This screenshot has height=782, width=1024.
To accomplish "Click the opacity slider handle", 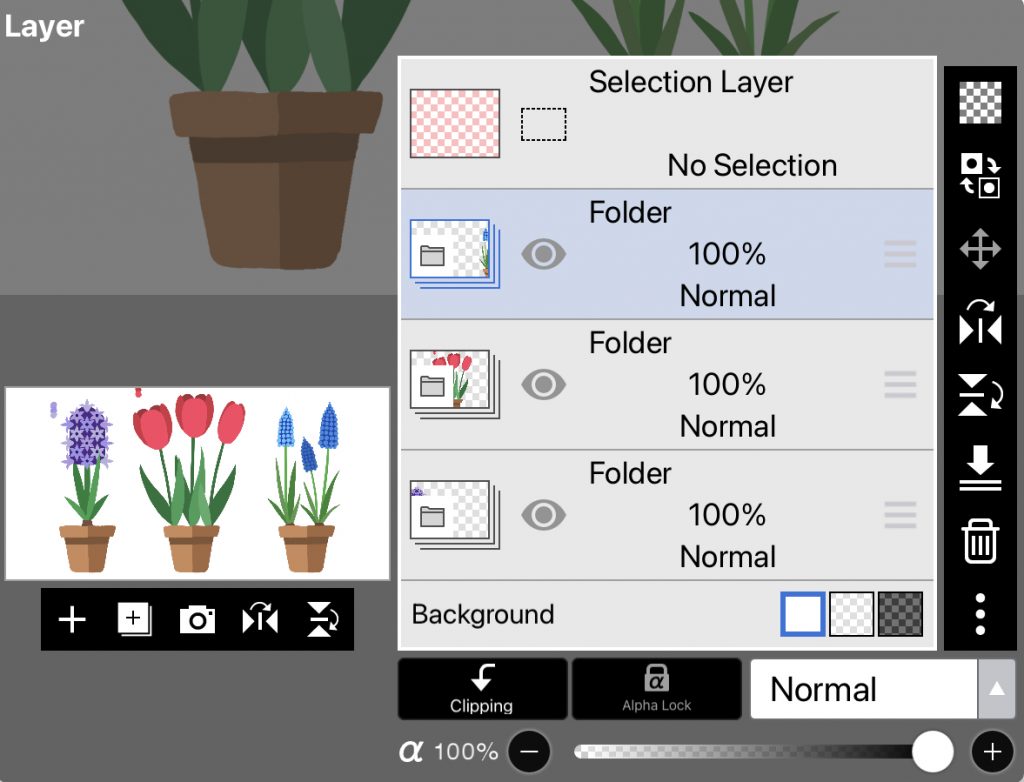I will coord(933,751).
